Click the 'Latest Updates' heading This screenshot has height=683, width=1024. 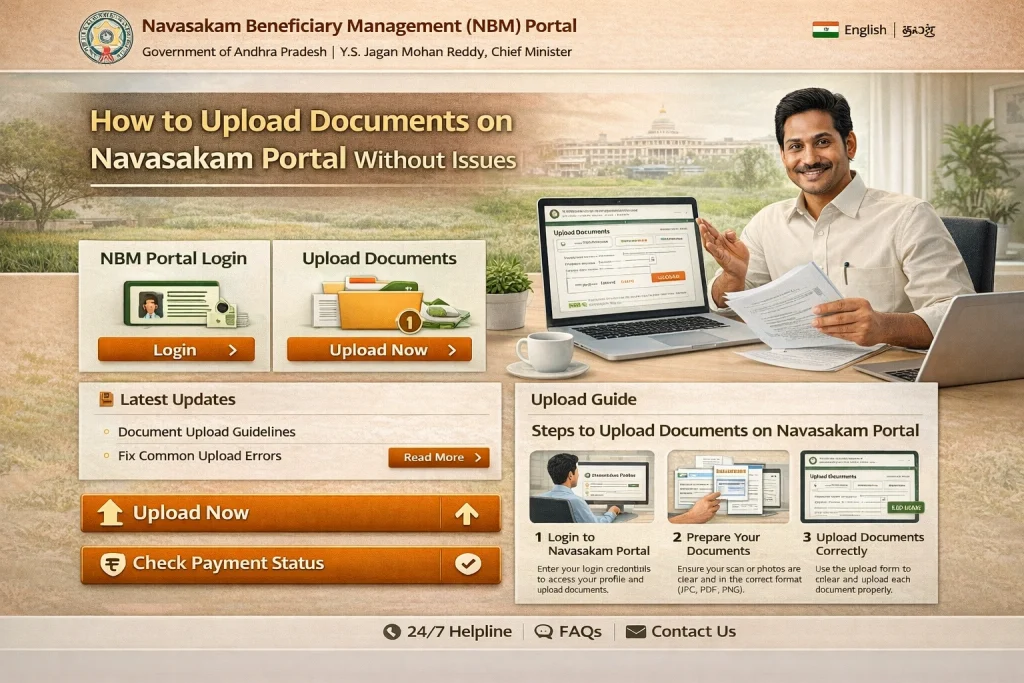(x=178, y=399)
